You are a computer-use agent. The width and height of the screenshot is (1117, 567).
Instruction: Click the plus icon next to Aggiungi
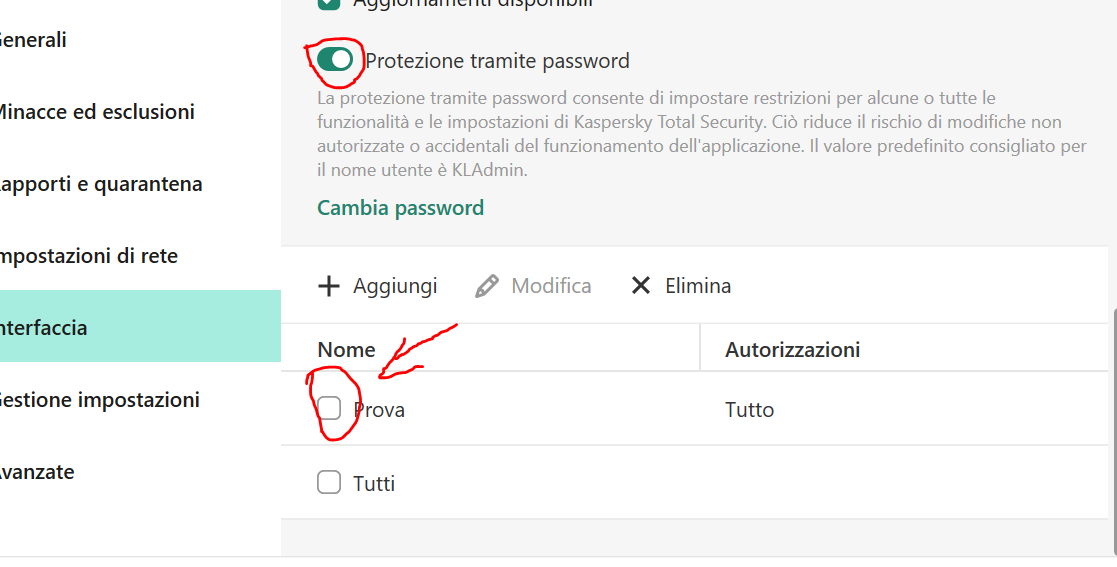tap(329, 286)
